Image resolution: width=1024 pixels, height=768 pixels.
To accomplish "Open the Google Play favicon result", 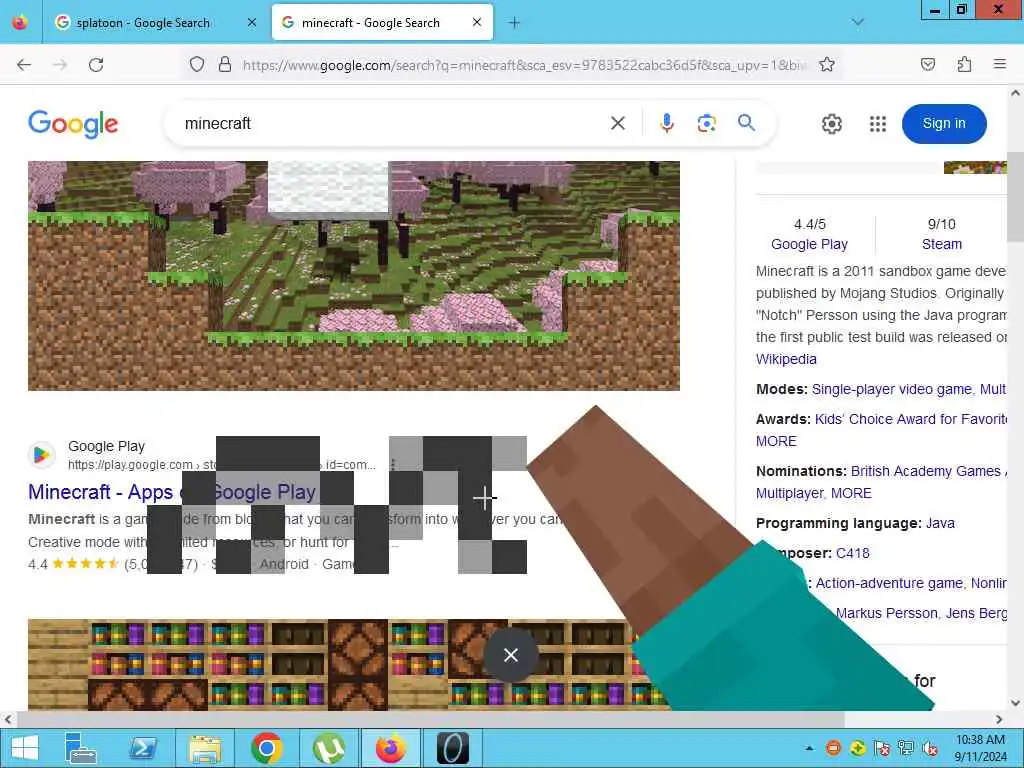I will [41, 454].
